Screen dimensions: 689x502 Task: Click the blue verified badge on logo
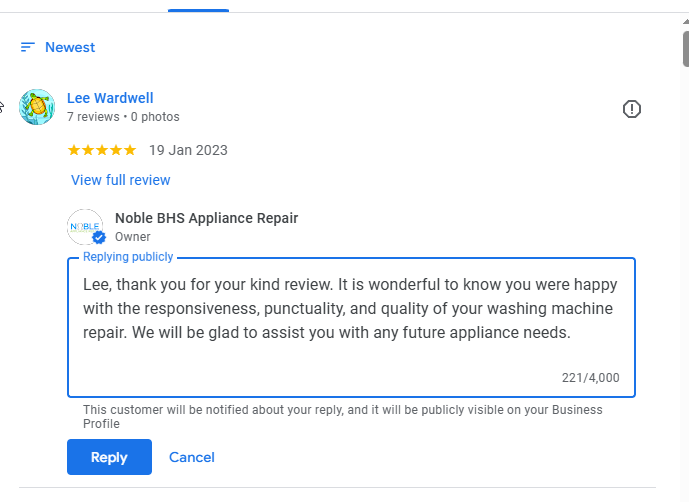click(99, 238)
